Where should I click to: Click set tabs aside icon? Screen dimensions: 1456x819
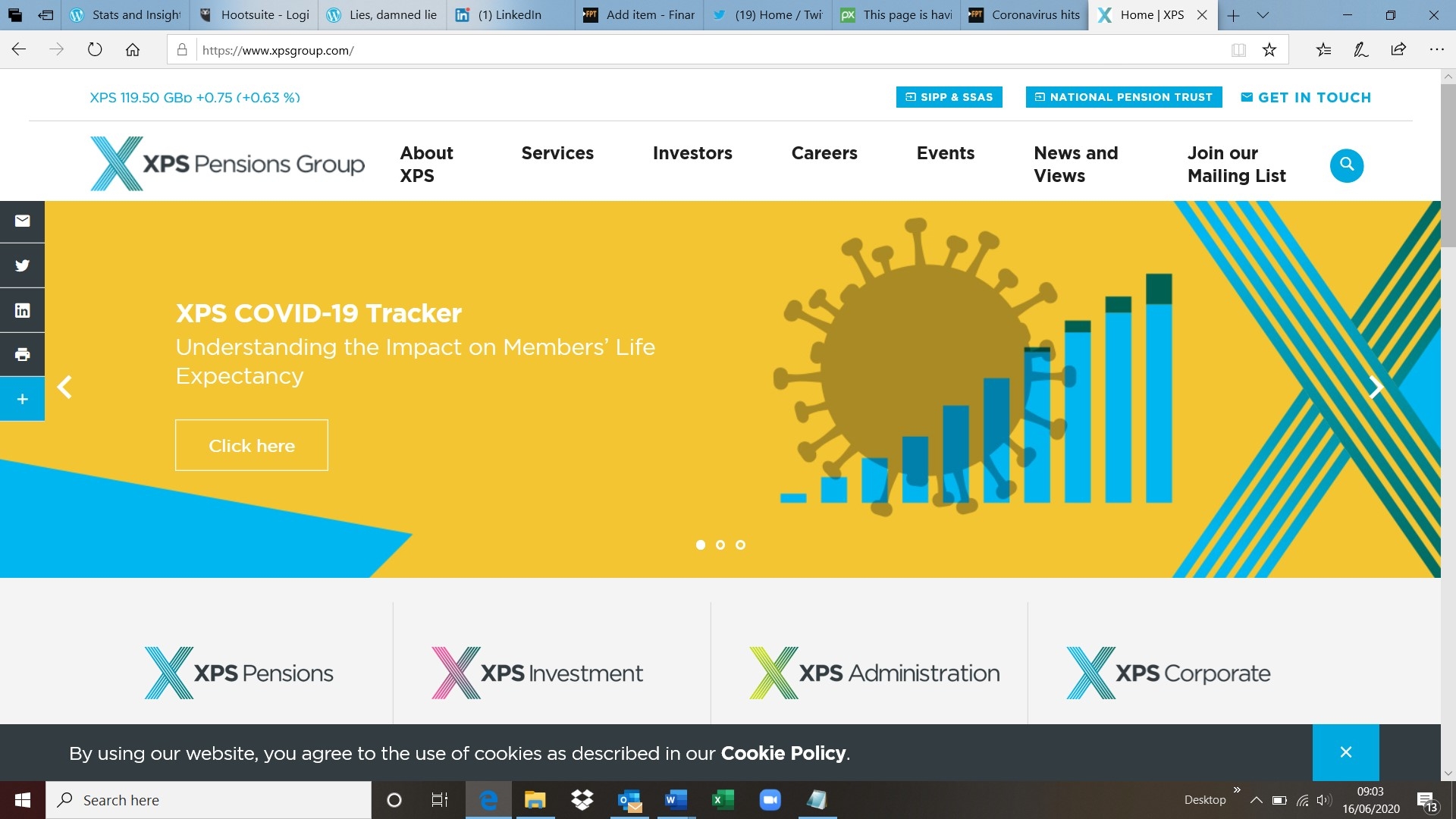(45, 14)
